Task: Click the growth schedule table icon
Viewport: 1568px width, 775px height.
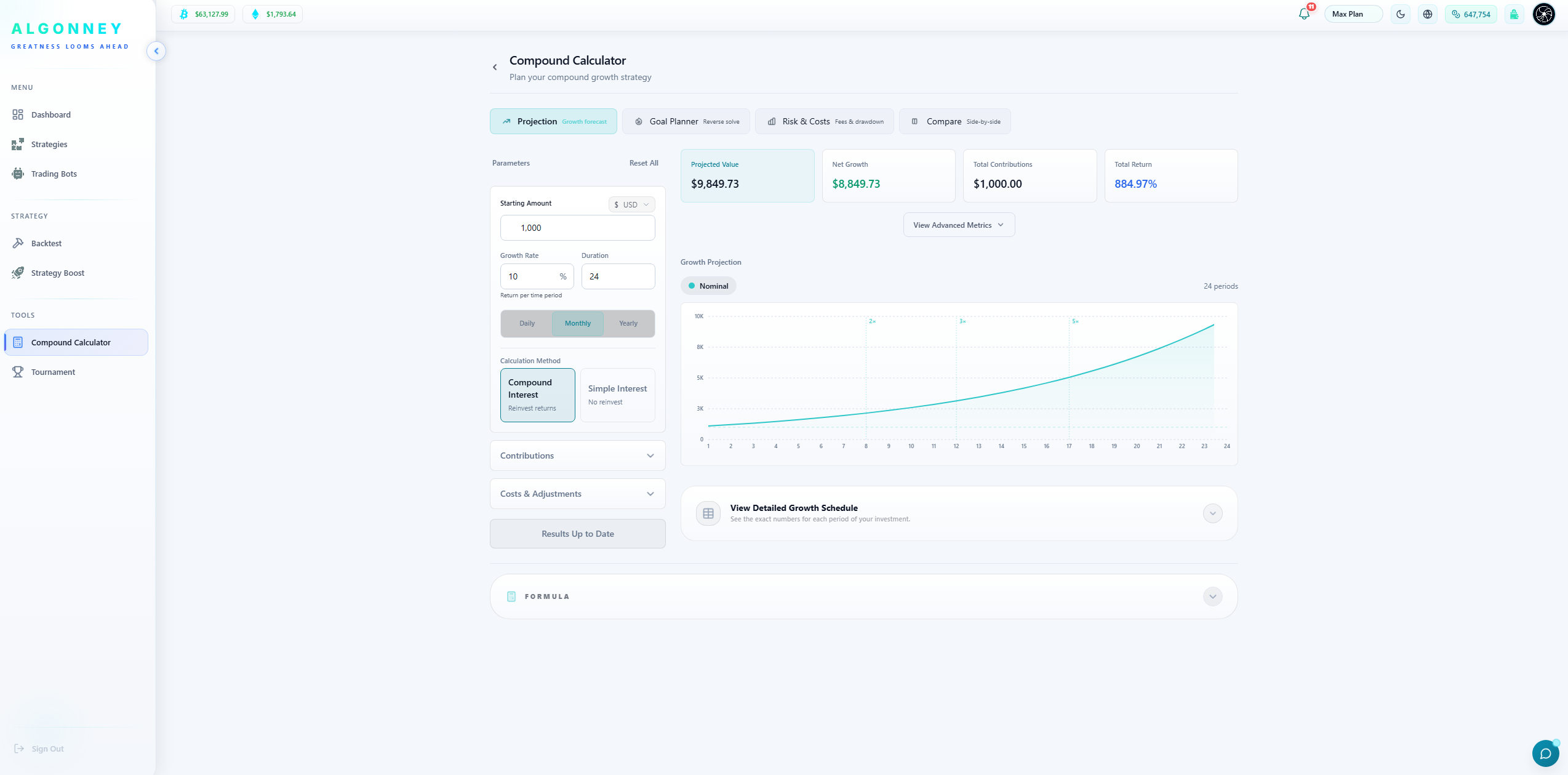Action: pos(708,513)
